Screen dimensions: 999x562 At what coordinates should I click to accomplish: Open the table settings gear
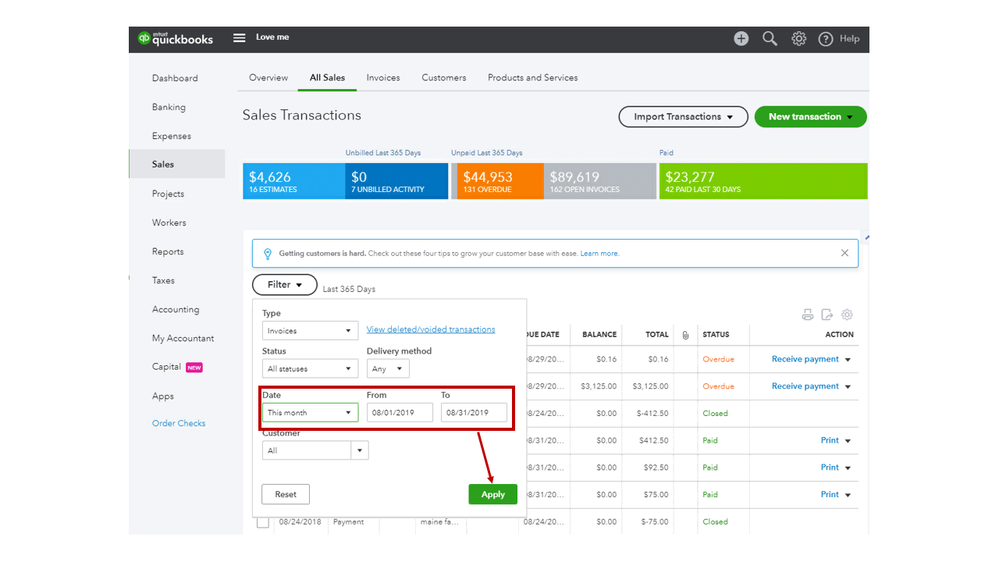[847, 314]
